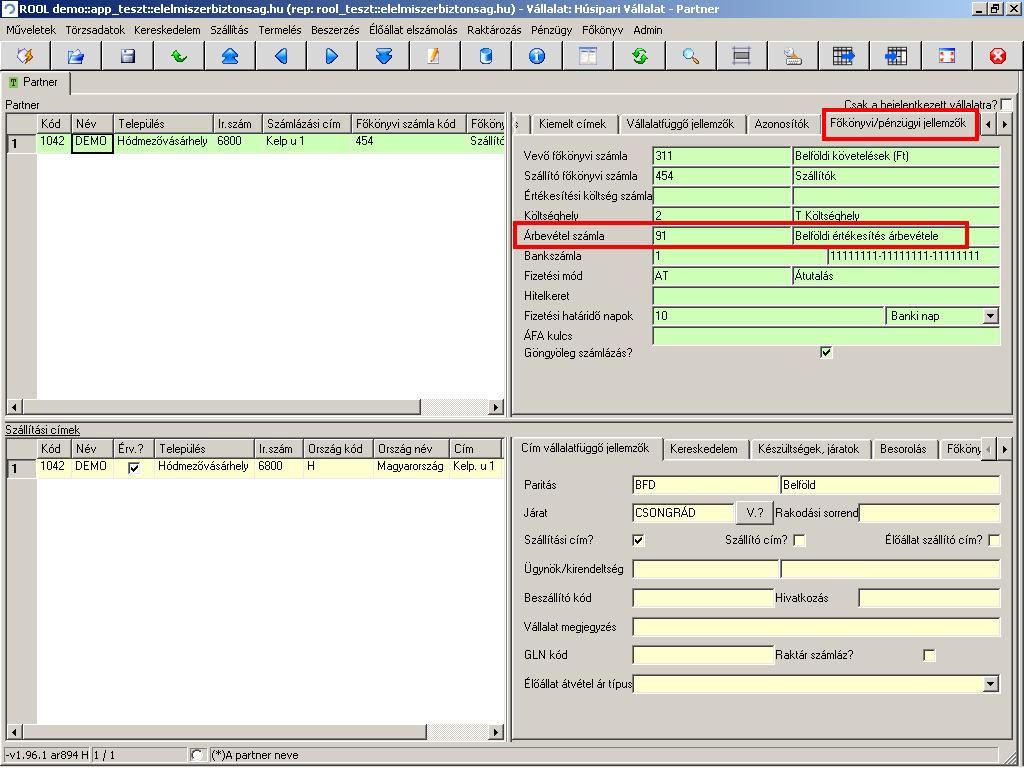
Task: Jump to first record with up-arrow icon
Action: 229,56
